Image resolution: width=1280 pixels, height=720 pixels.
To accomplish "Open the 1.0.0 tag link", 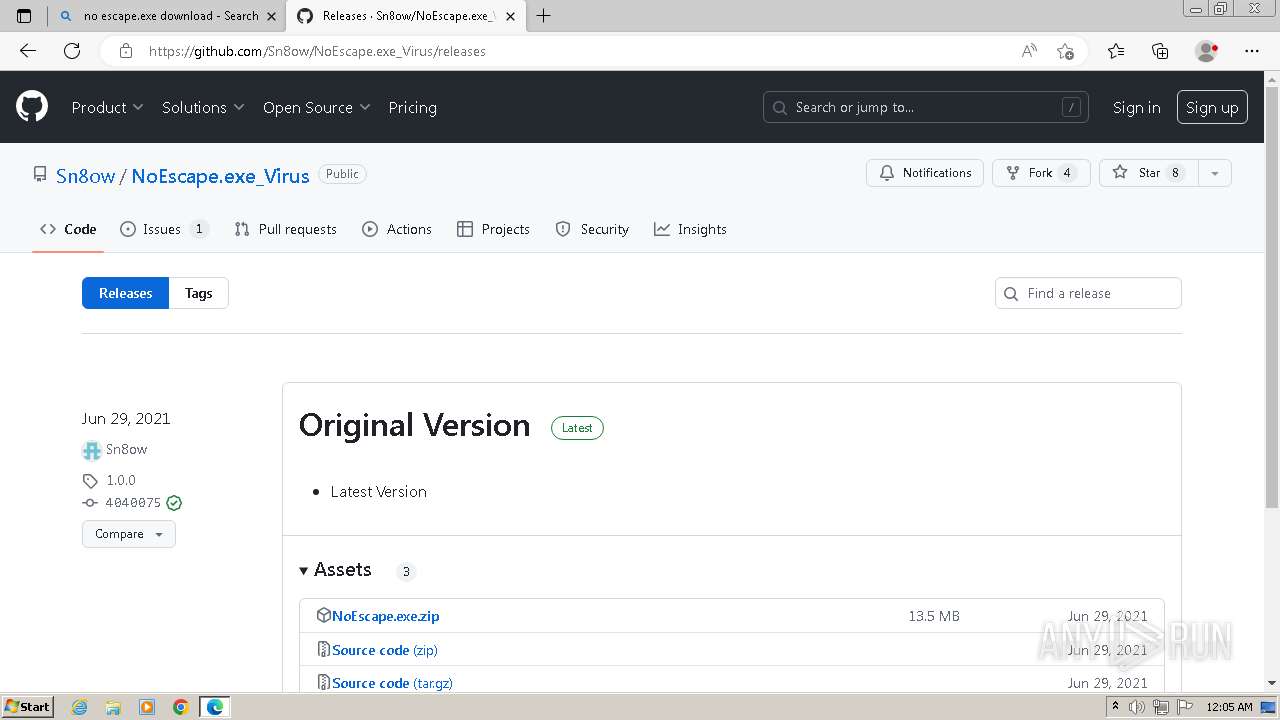I will [121, 481].
